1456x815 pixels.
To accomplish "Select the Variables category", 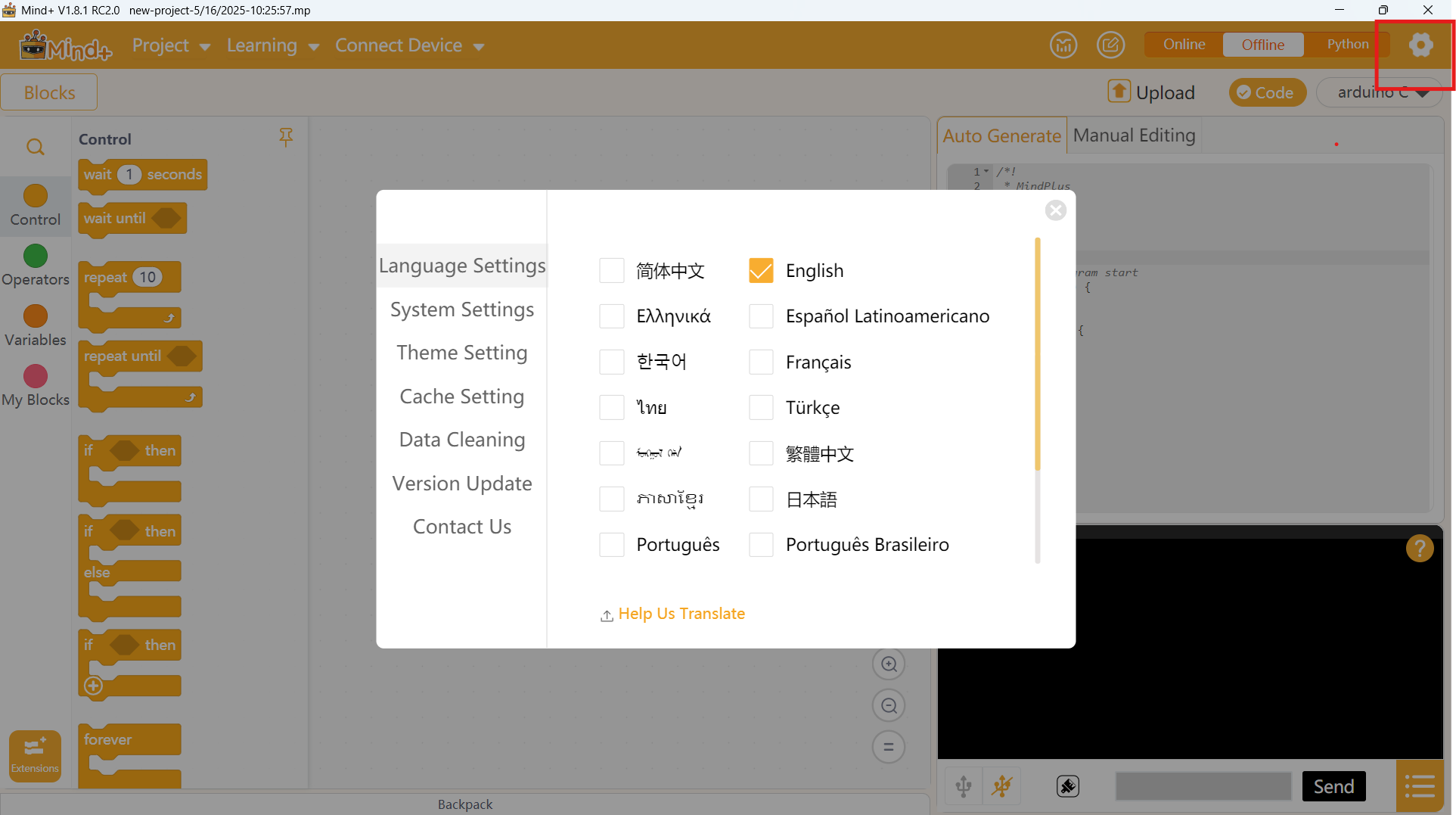I will pyautogui.click(x=36, y=326).
